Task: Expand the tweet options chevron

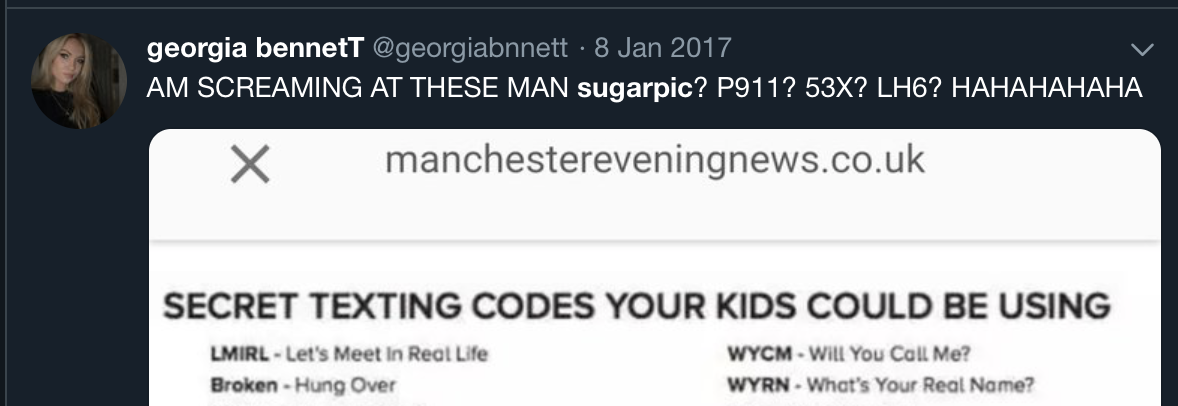Action: click(1142, 50)
